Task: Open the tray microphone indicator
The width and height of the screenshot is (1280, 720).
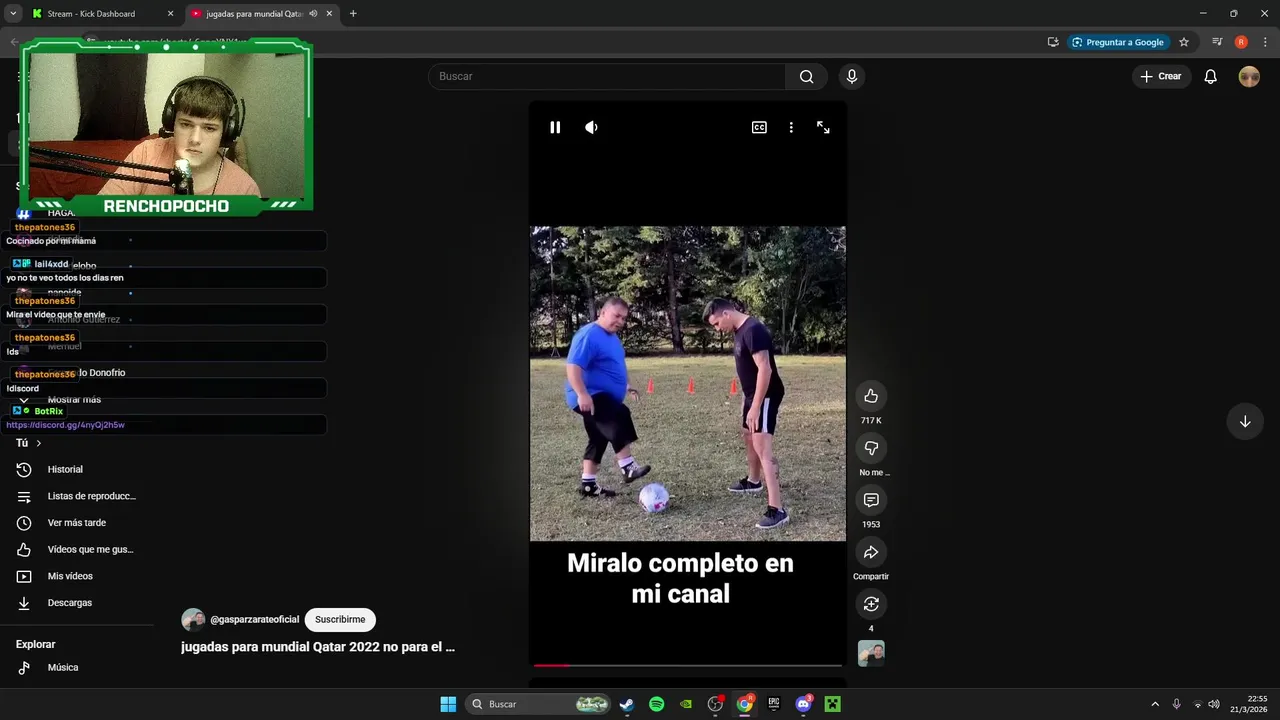Action: tap(1177, 704)
